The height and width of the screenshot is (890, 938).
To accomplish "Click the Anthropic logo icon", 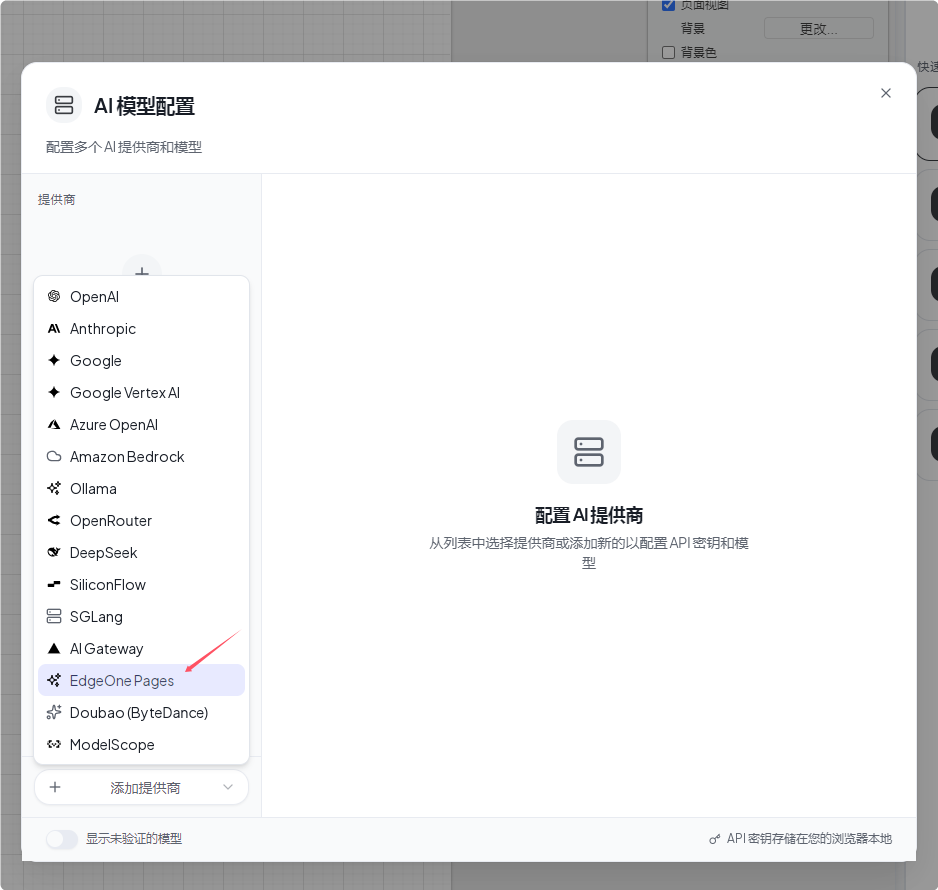I will pyautogui.click(x=54, y=328).
